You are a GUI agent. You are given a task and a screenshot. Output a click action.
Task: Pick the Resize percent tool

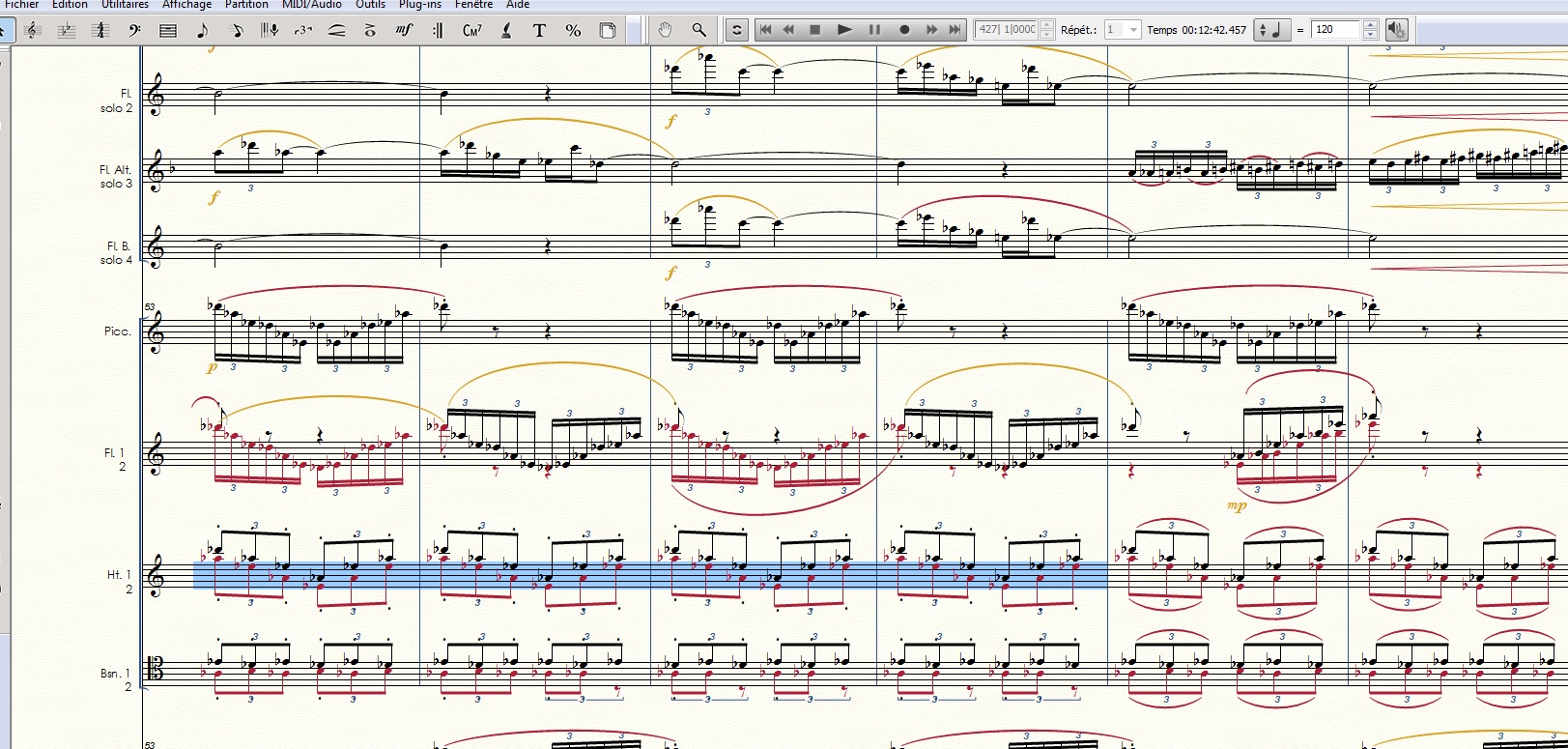[573, 30]
